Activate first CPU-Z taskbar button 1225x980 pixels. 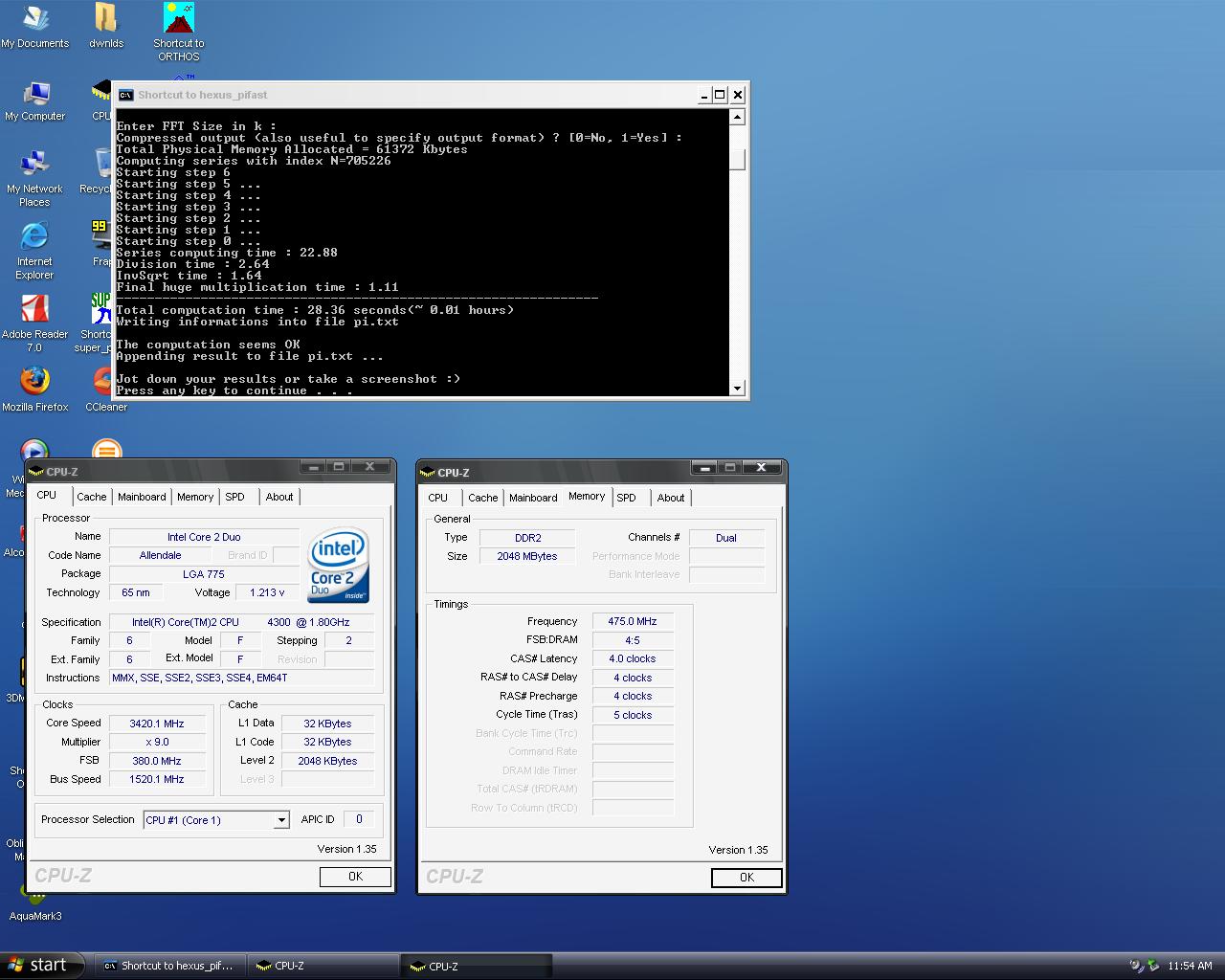pos(323,966)
